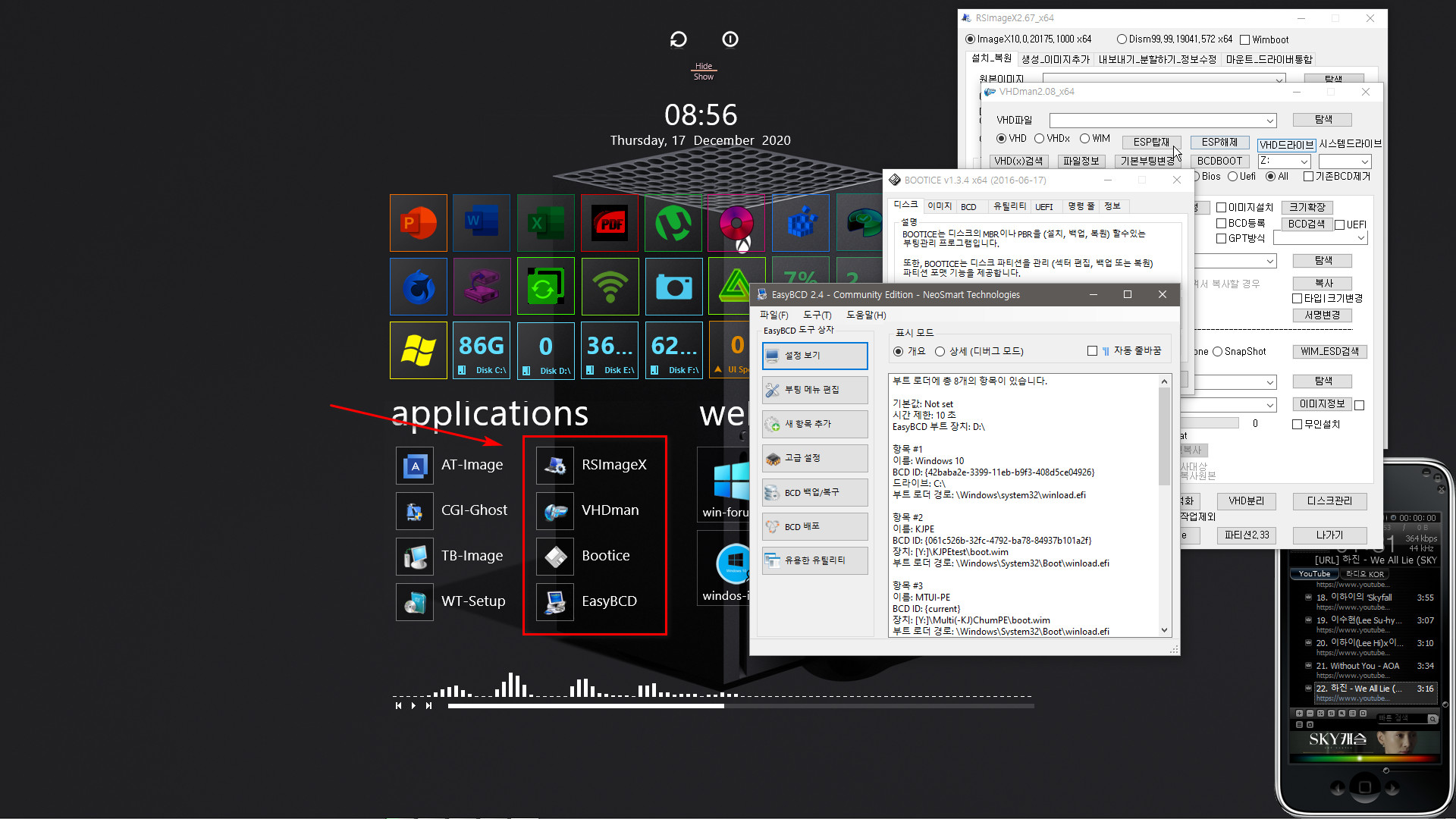The height and width of the screenshot is (819, 1456).
Task: Open the pink disc burner tile
Action: point(736,223)
